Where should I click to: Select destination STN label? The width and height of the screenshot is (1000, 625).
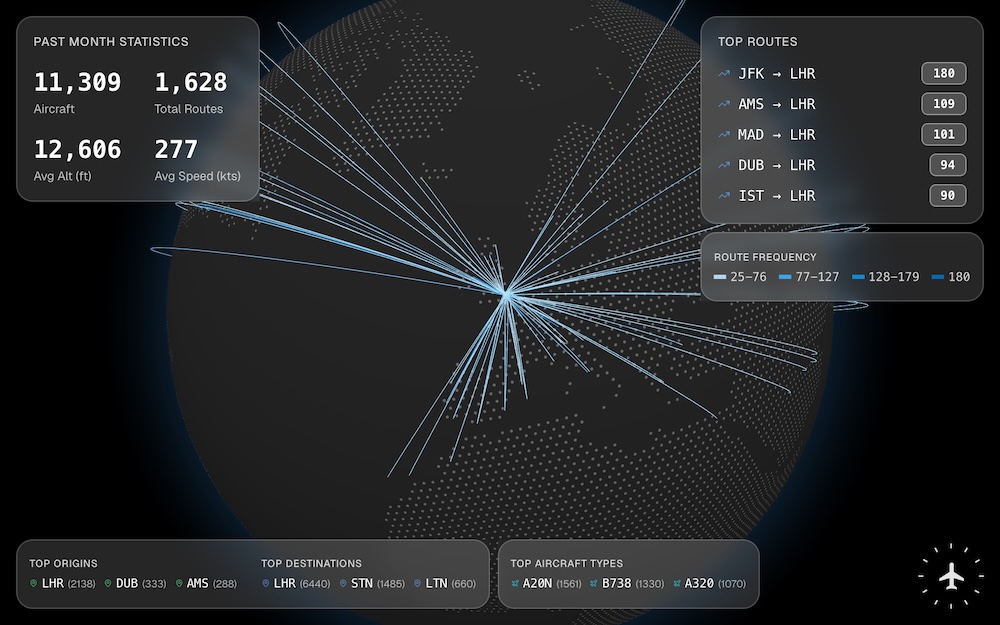tap(362, 584)
